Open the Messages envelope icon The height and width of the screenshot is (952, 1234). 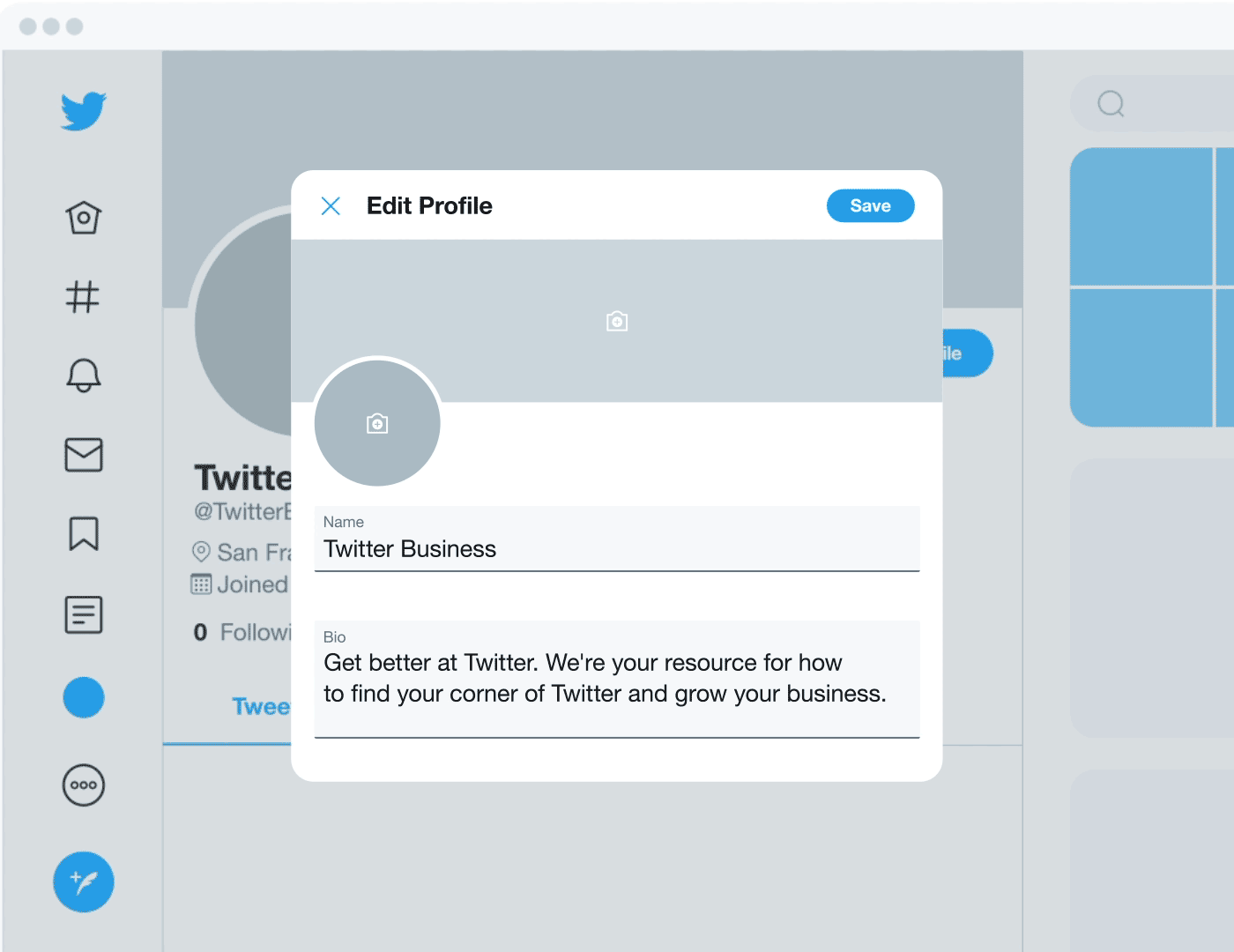(x=84, y=455)
